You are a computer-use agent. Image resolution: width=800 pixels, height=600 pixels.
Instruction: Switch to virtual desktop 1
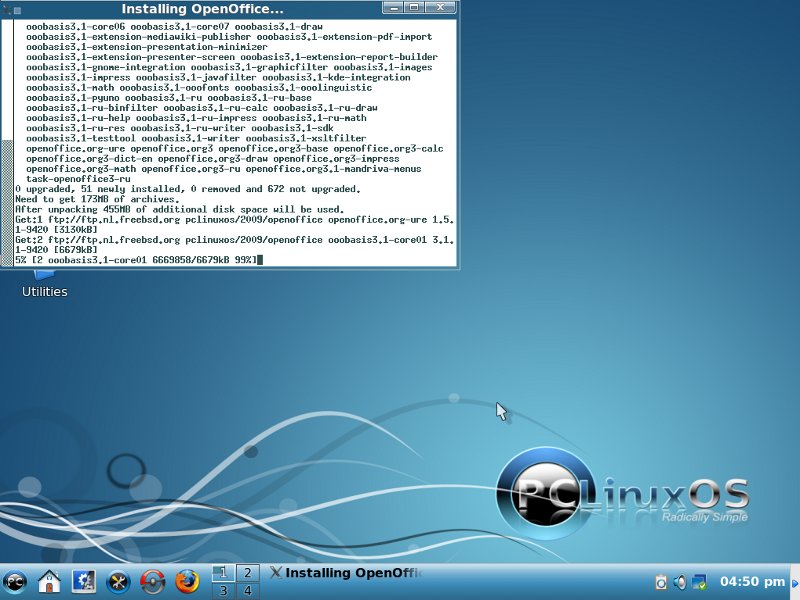tap(223, 573)
